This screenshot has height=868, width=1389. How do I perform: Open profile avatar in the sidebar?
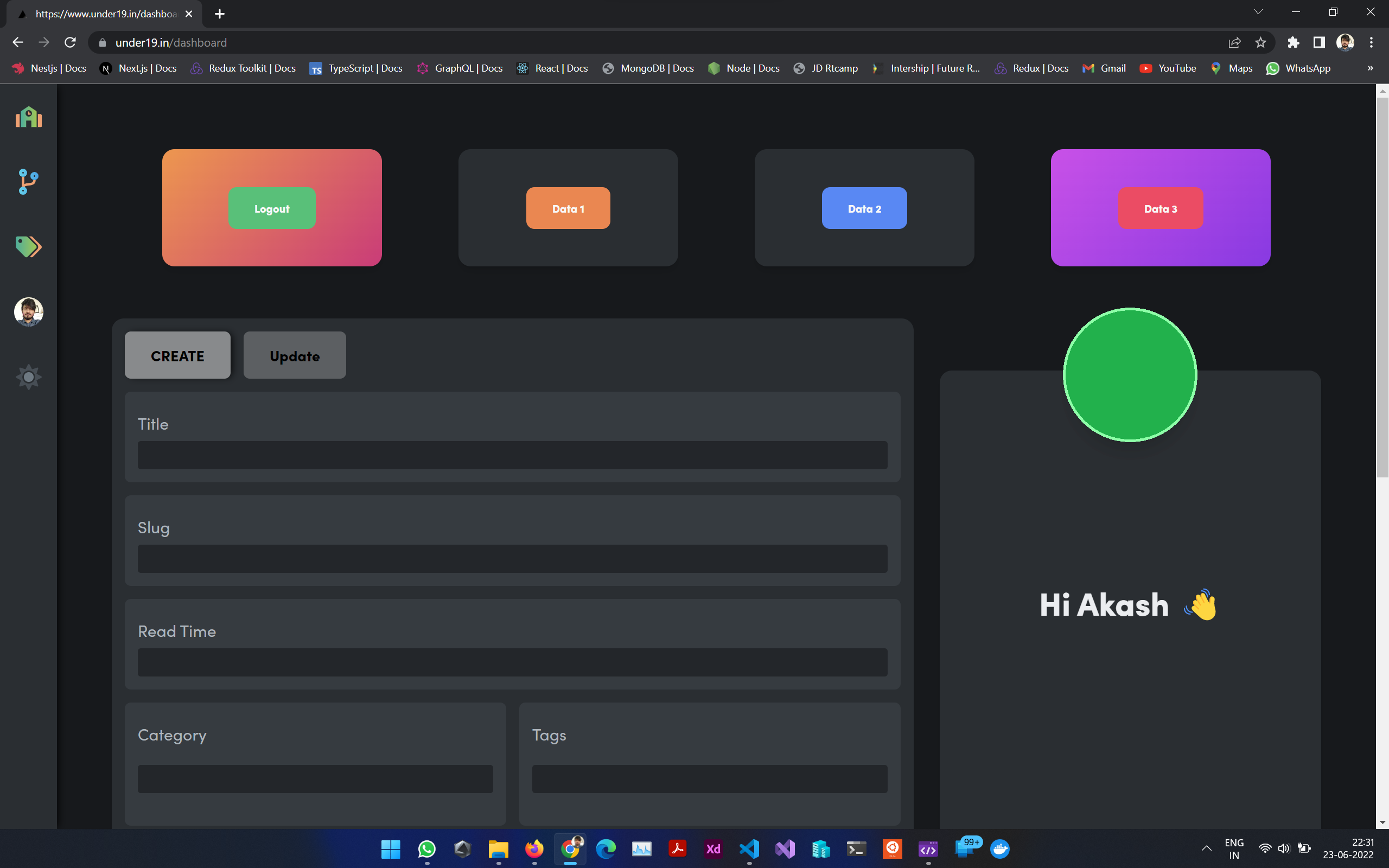[x=28, y=312]
